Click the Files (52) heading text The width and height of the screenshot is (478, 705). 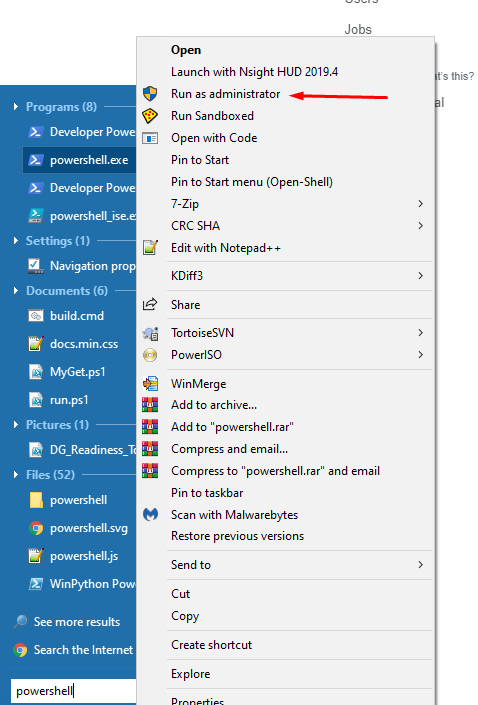point(50,475)
